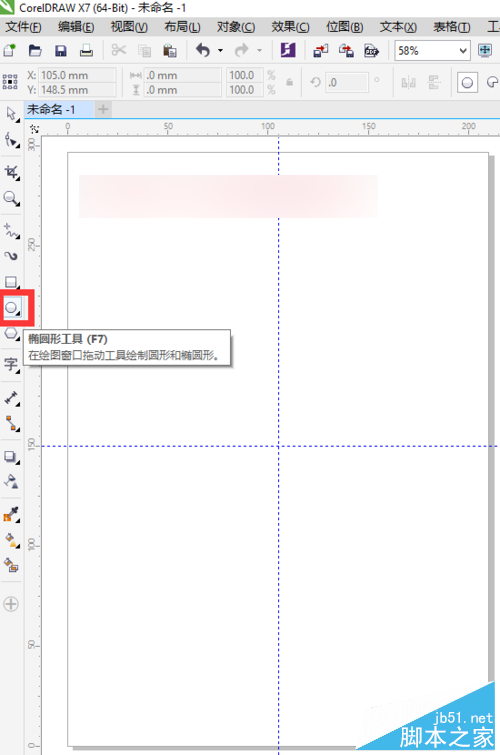Screen dimensions: 500x755
Task: Select the Interactive Fill tool
Action: [x=11, y=540]
